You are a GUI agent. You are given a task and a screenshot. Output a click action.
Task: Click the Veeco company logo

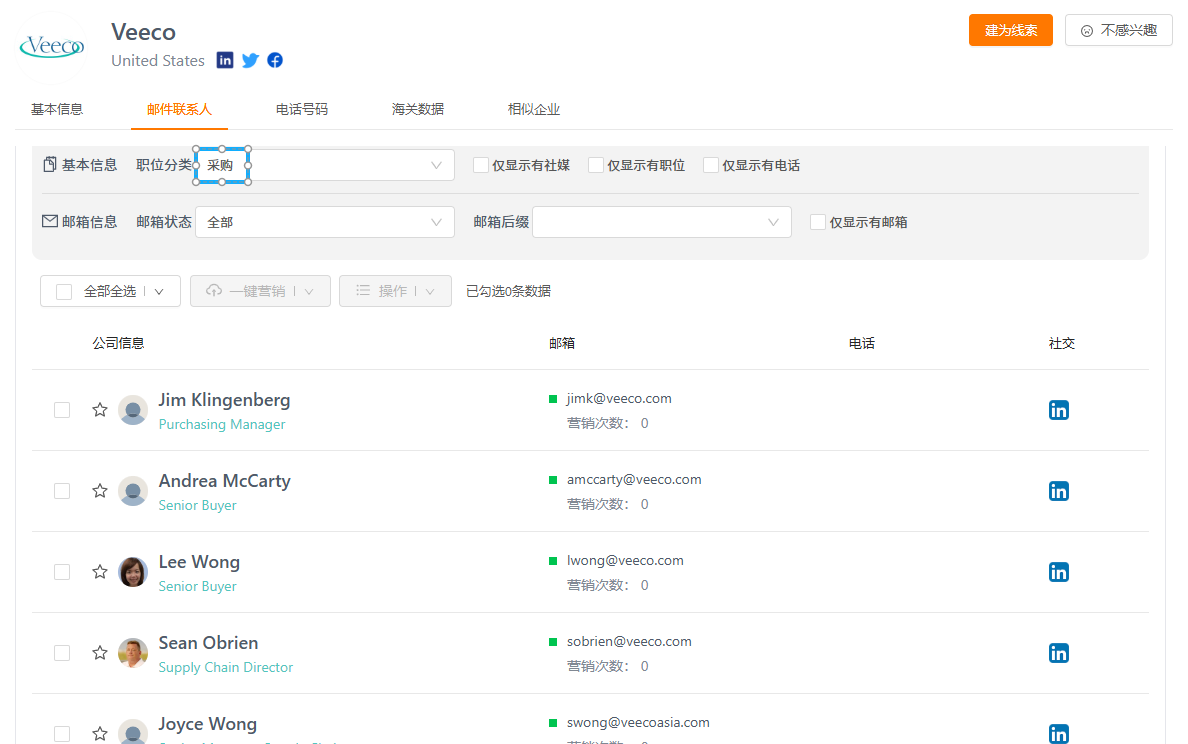(52, 47)
